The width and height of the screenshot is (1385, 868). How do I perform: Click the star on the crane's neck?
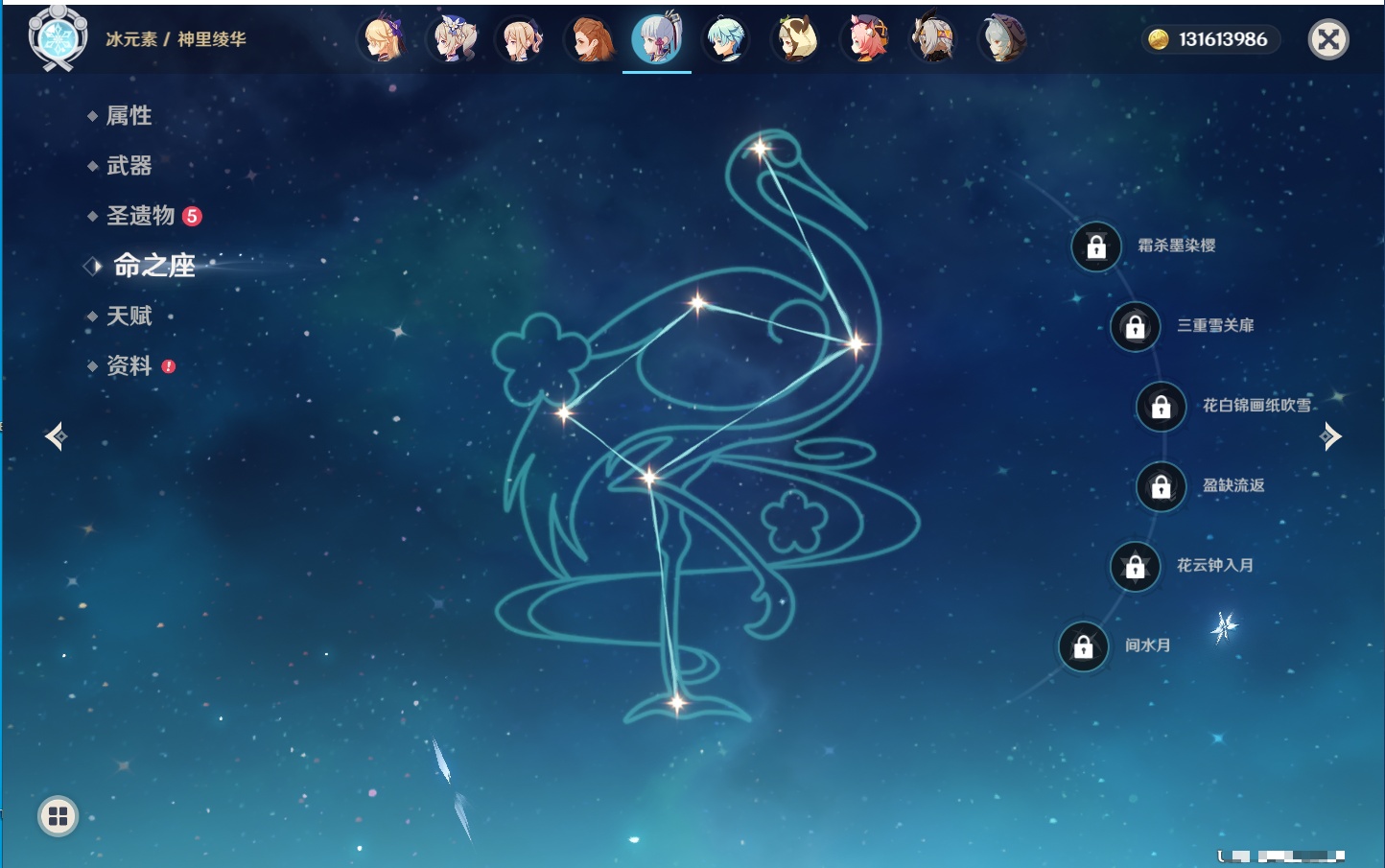click(x=856, y=343)
